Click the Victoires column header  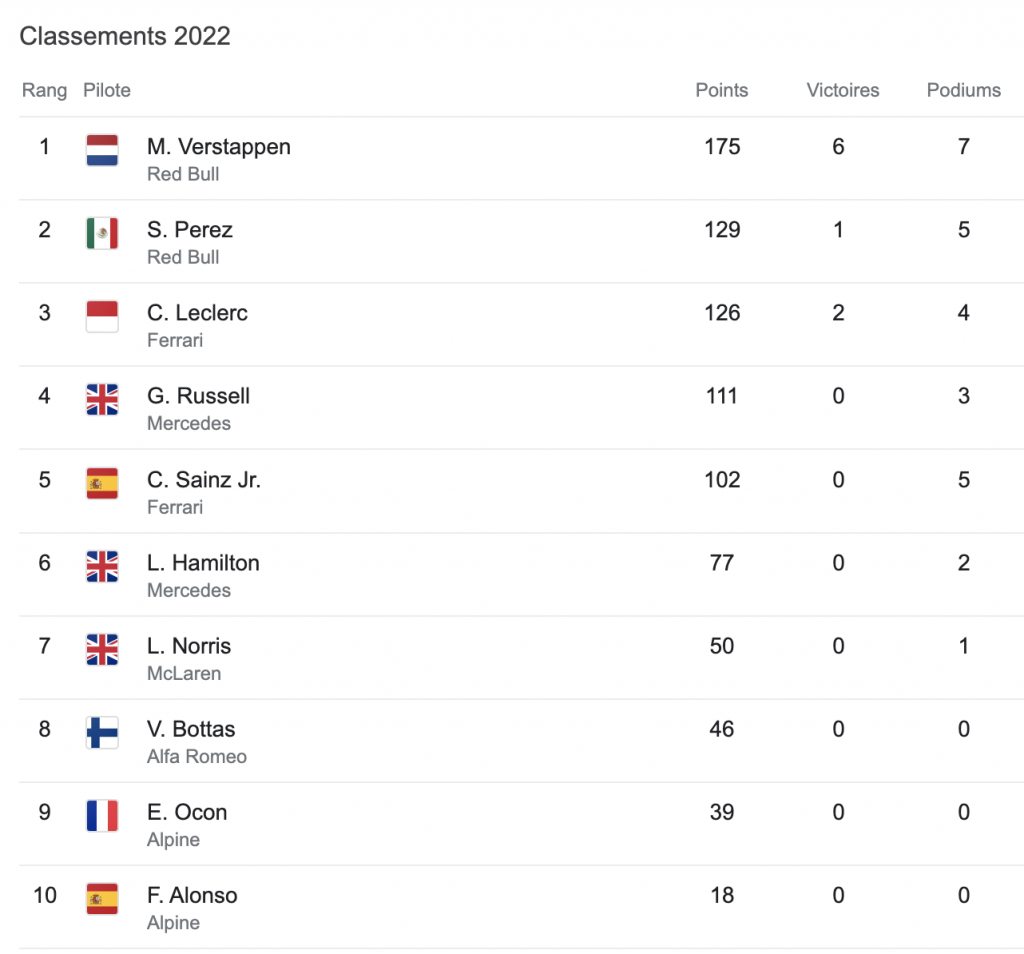point(842,90)
